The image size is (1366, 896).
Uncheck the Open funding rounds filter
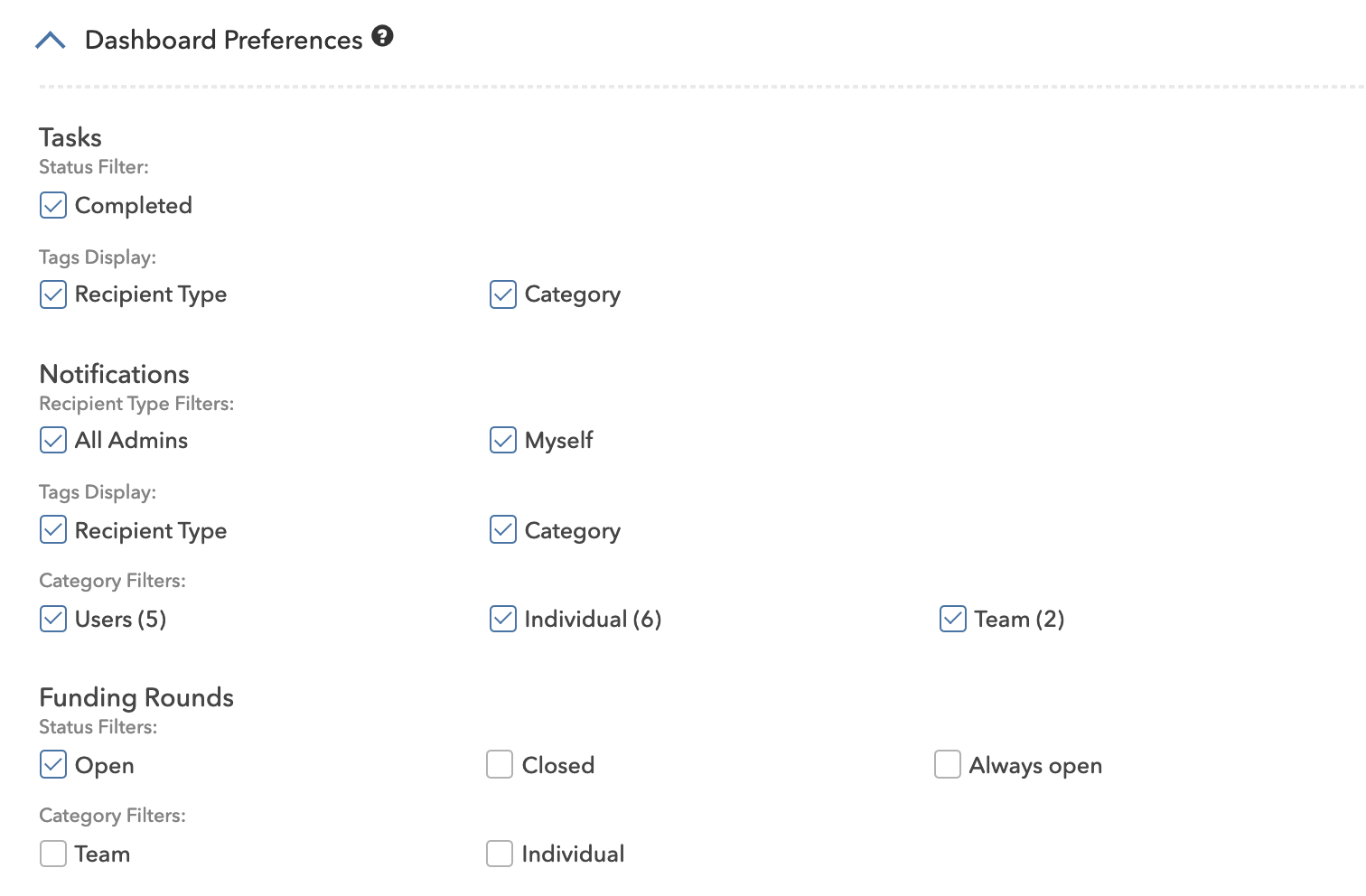53,764
